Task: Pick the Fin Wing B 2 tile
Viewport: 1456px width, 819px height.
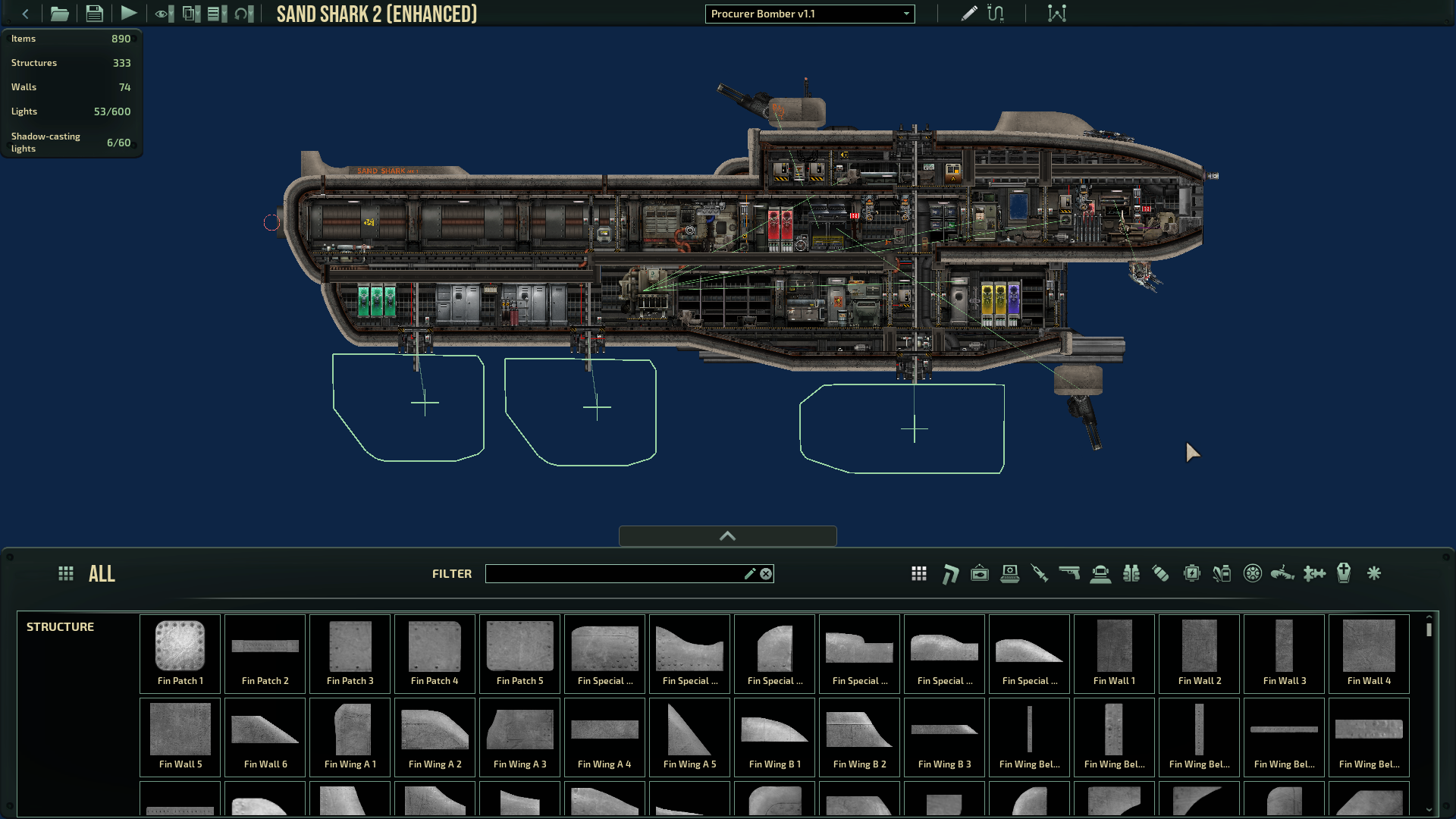Action: (x=860, y=737)
